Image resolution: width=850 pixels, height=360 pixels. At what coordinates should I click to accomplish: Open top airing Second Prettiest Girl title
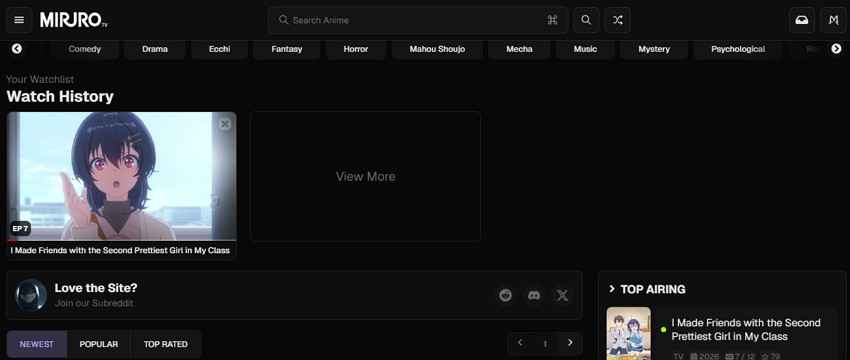746,330
